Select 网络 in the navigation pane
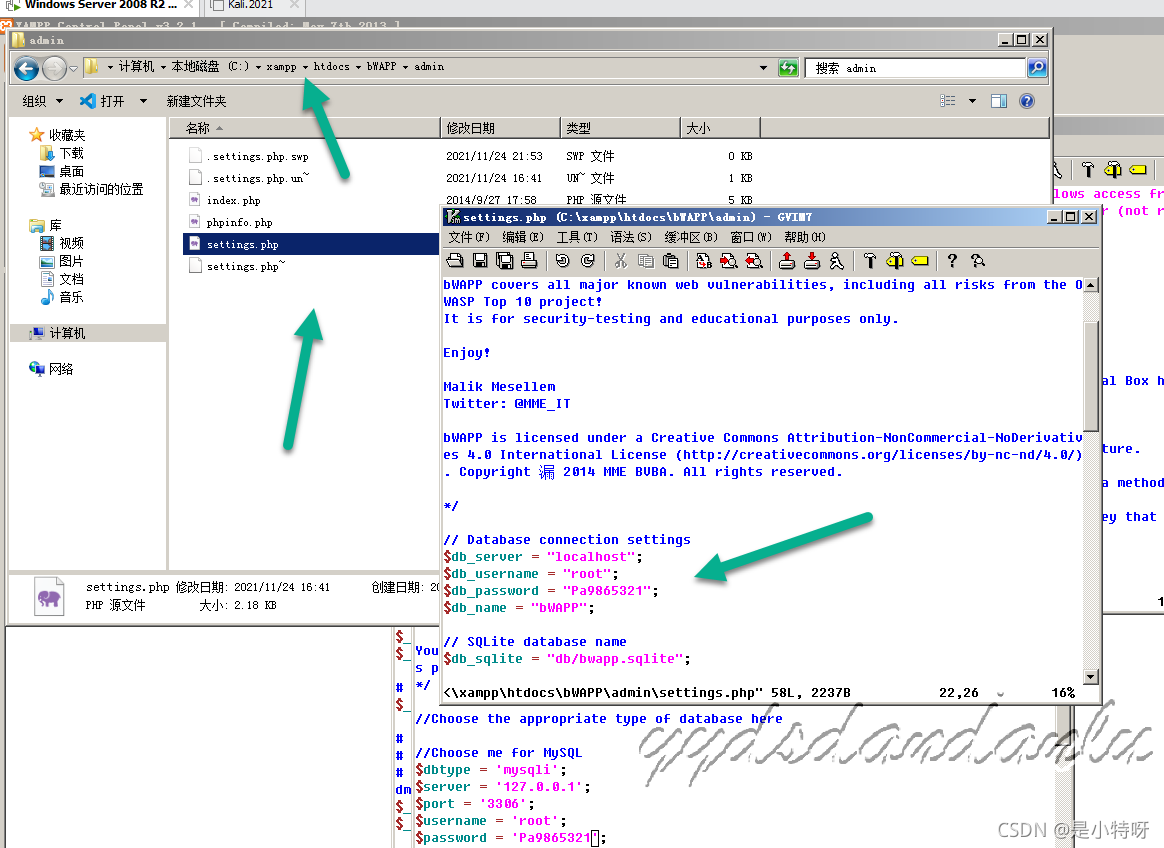This screenshot has height=848, width=1164. [52, 369]
